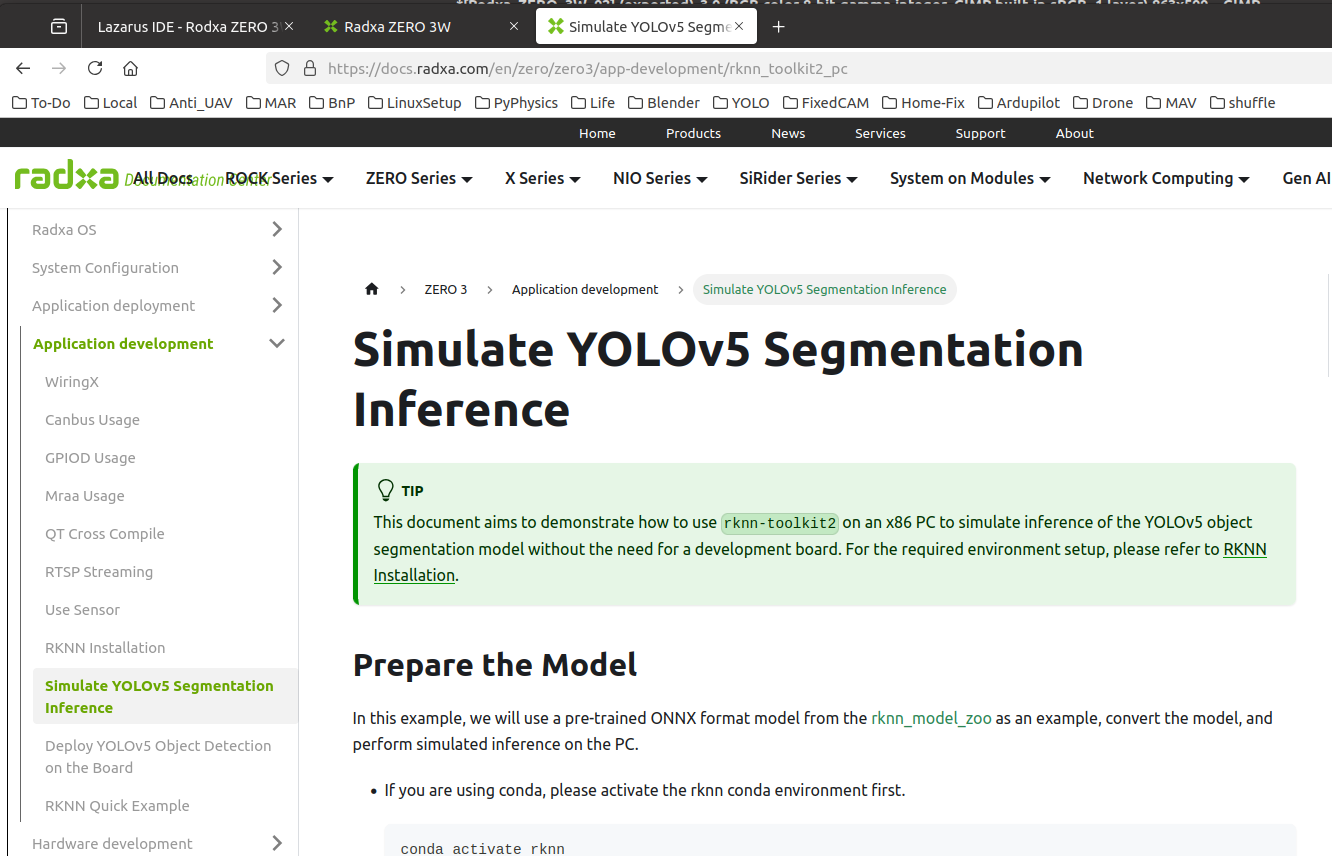Expand the NIO Series dropdown

click(x=660, y=178)
